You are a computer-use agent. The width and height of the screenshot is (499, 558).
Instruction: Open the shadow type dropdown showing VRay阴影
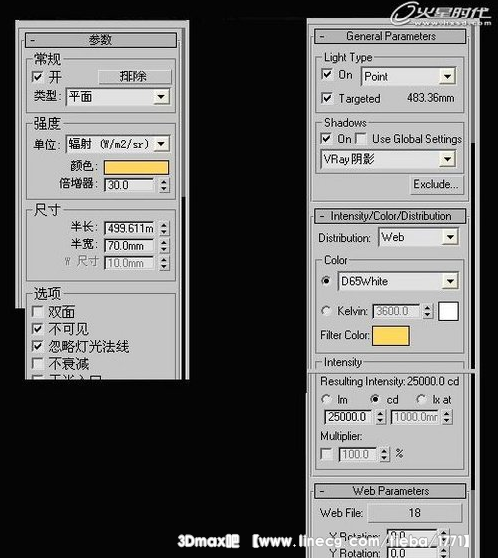click(x=388, y=159)
